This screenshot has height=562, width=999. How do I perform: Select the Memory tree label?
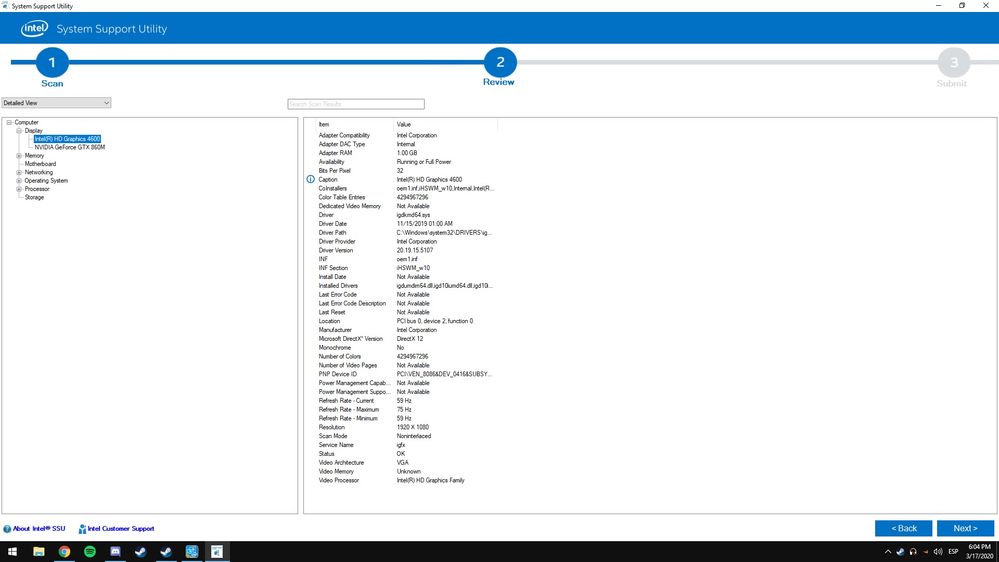click(34, 155)
